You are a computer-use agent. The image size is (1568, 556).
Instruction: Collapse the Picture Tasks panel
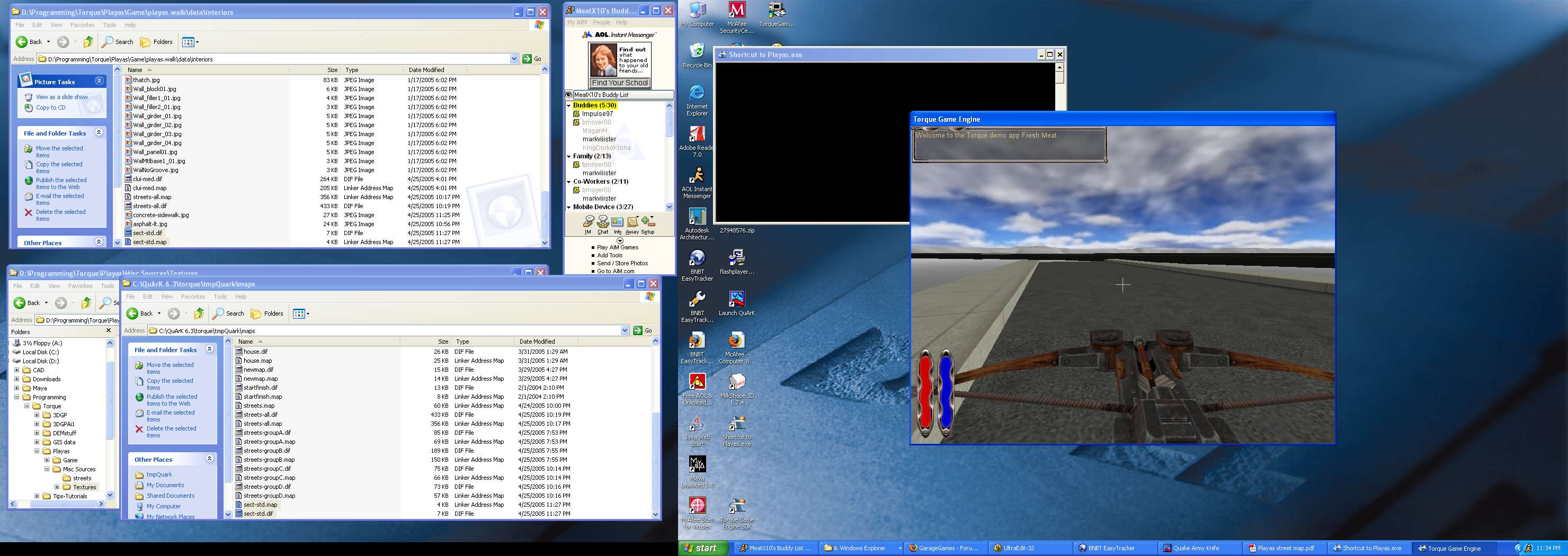[99, 81]
